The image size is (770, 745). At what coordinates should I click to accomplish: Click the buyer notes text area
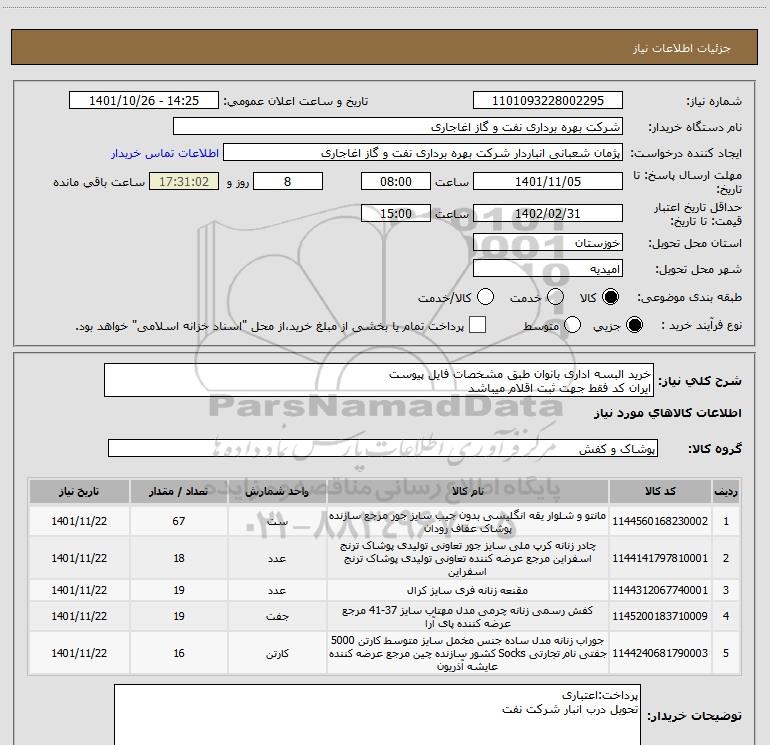pyautogui.click(x=377, y=715)
